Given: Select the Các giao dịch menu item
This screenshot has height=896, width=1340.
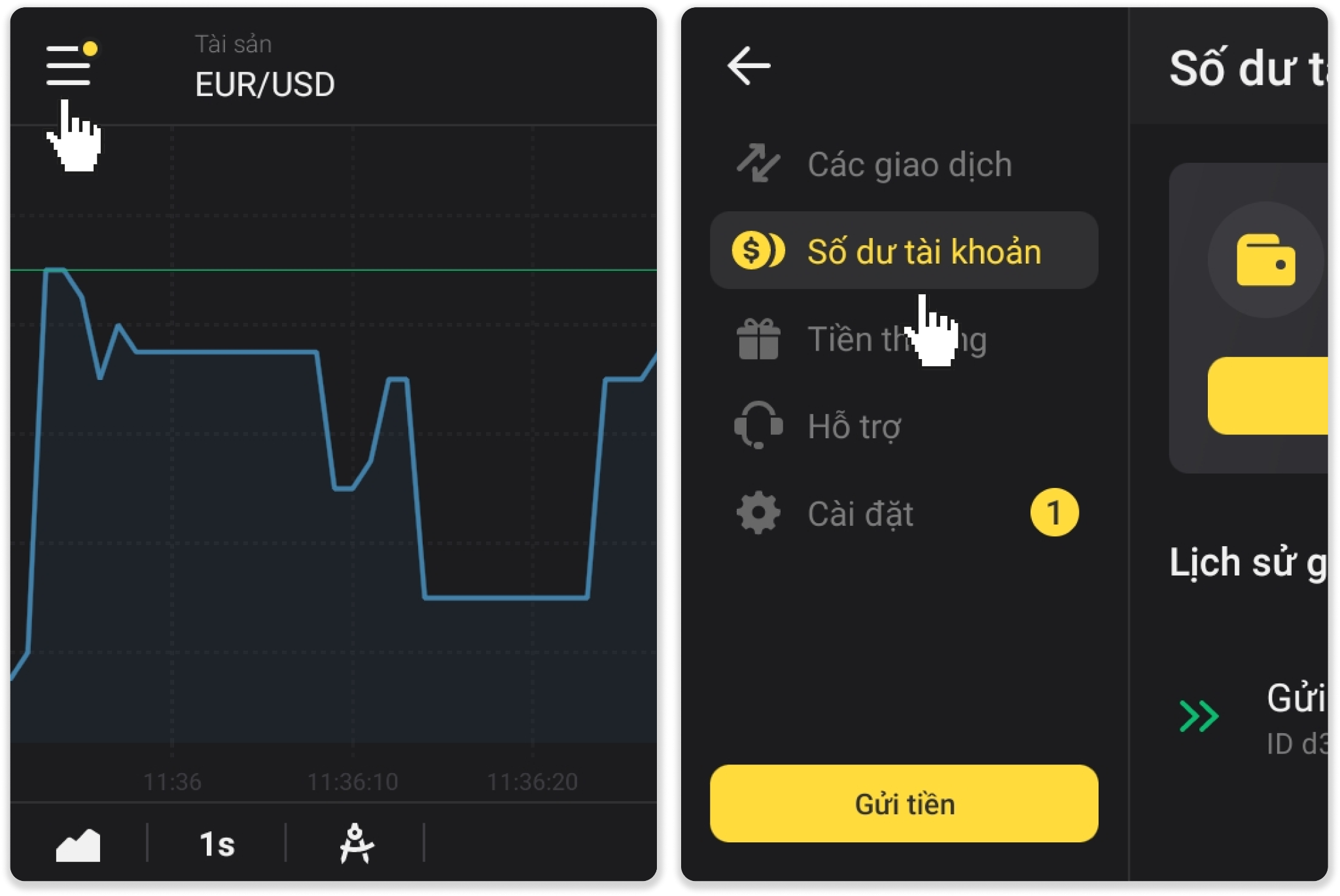Looking at the screenshot, I should [x=909, y=164].
